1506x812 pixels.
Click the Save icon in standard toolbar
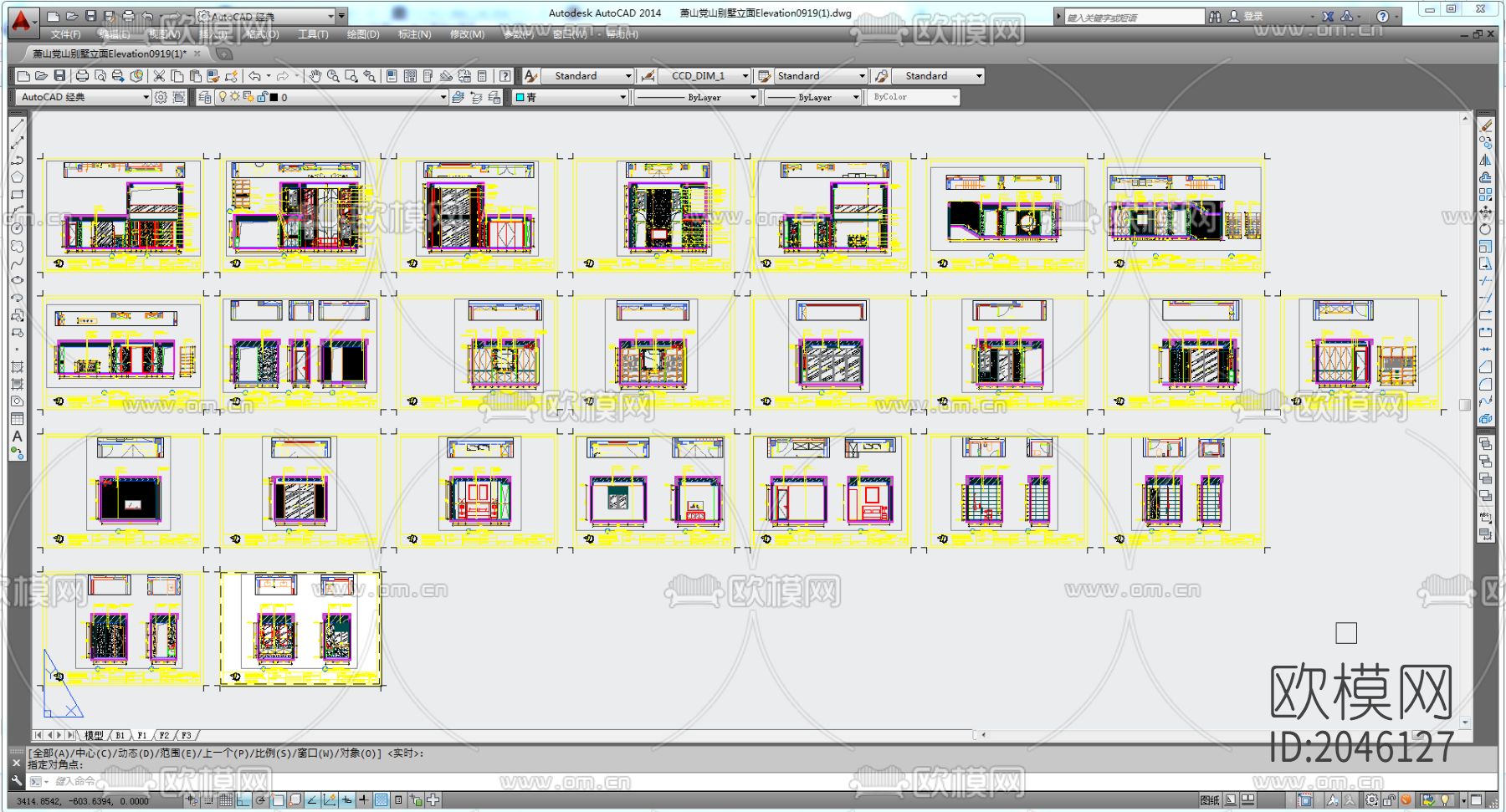pos(59,76)
